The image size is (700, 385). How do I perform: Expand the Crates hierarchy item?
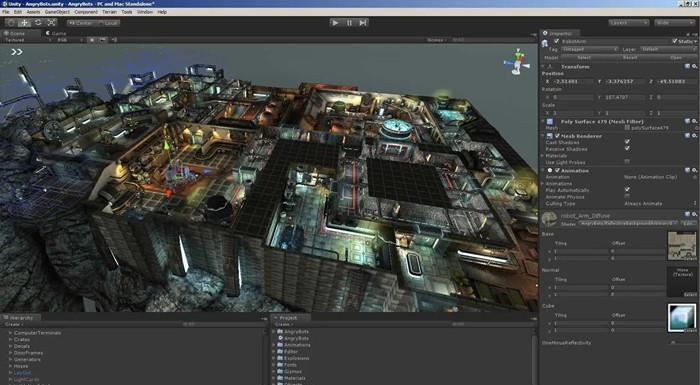tap(11, 339)
